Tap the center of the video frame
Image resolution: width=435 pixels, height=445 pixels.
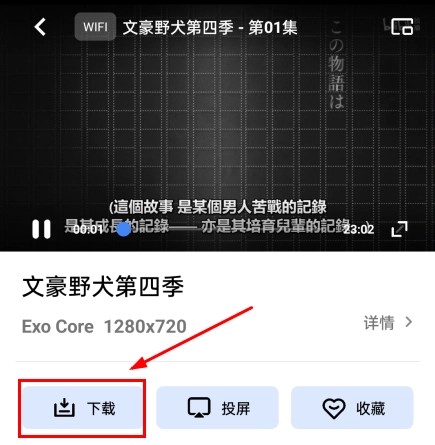pos(217,126)
